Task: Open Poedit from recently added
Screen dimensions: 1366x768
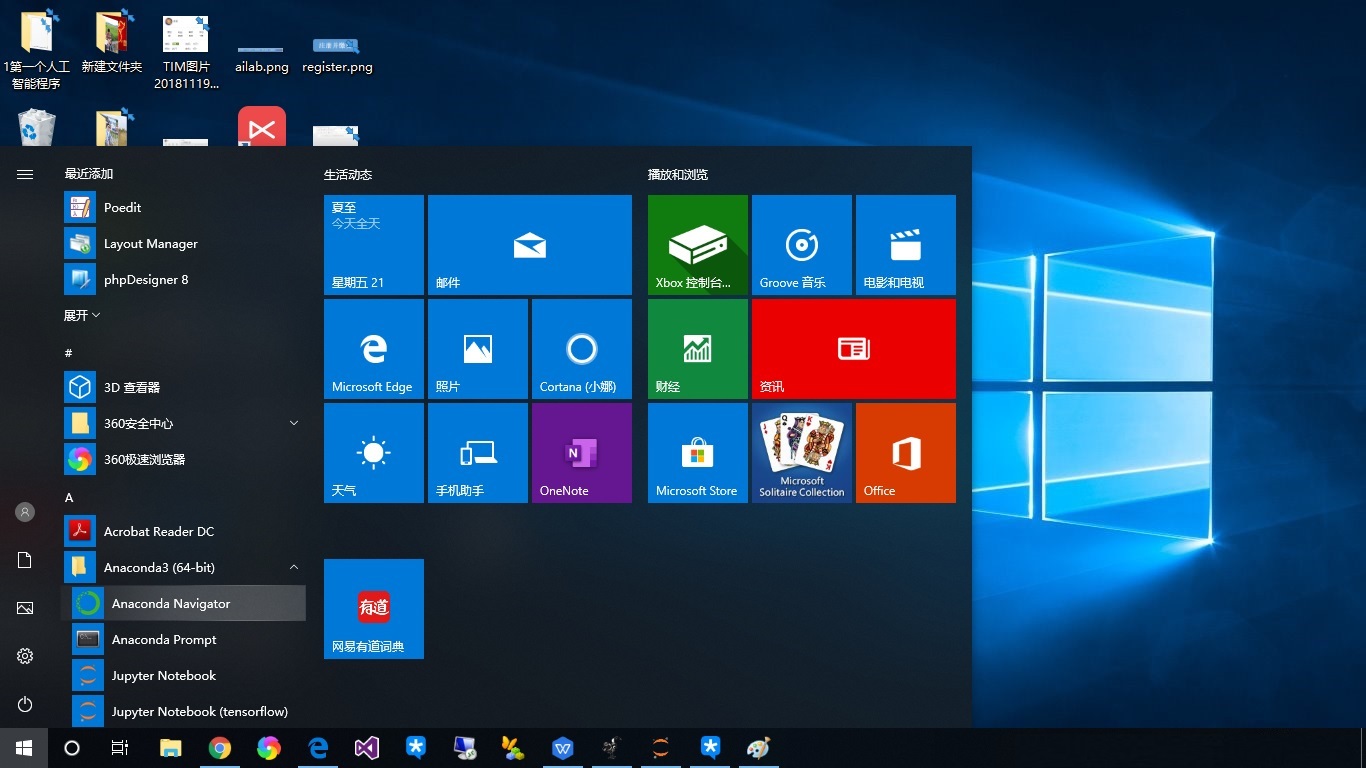Action: (185, 208)
